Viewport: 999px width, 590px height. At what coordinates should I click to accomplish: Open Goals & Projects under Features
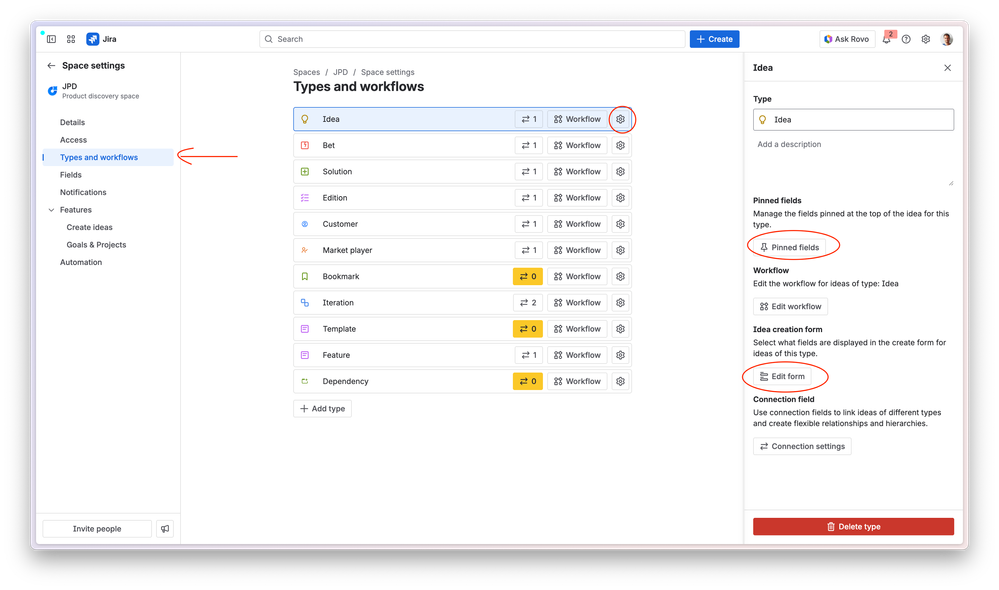pos(108,245)
